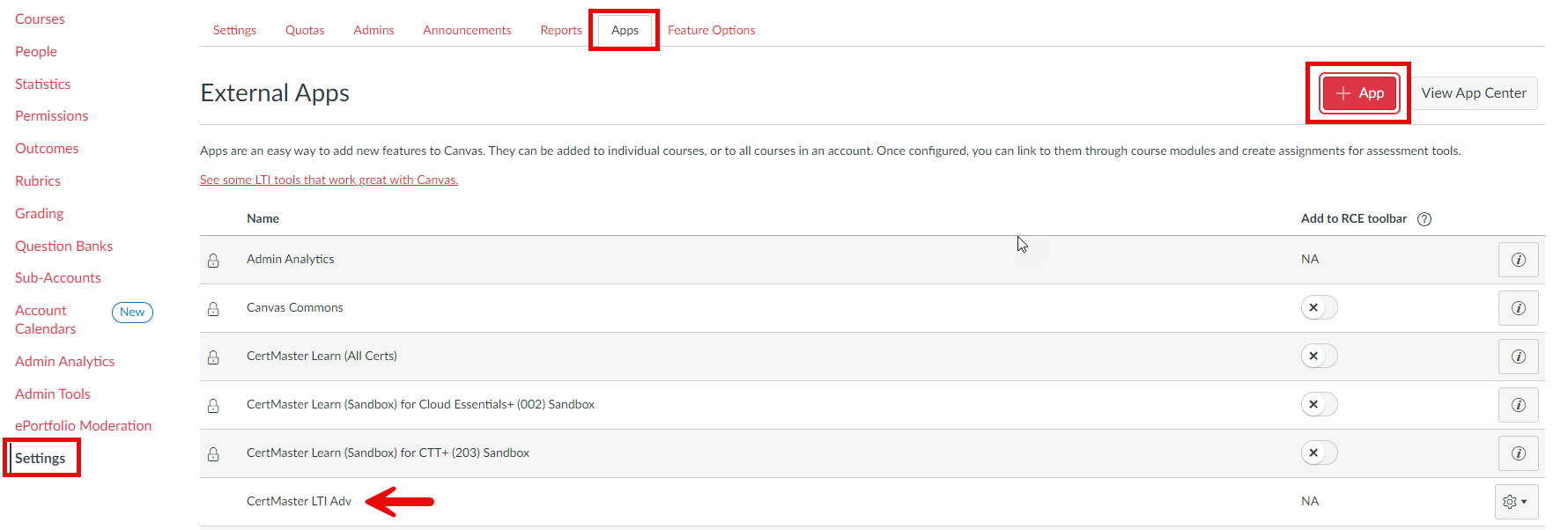Open the Quotas tab
This screenshot has height=530, width=1568.
pos(305,30)
